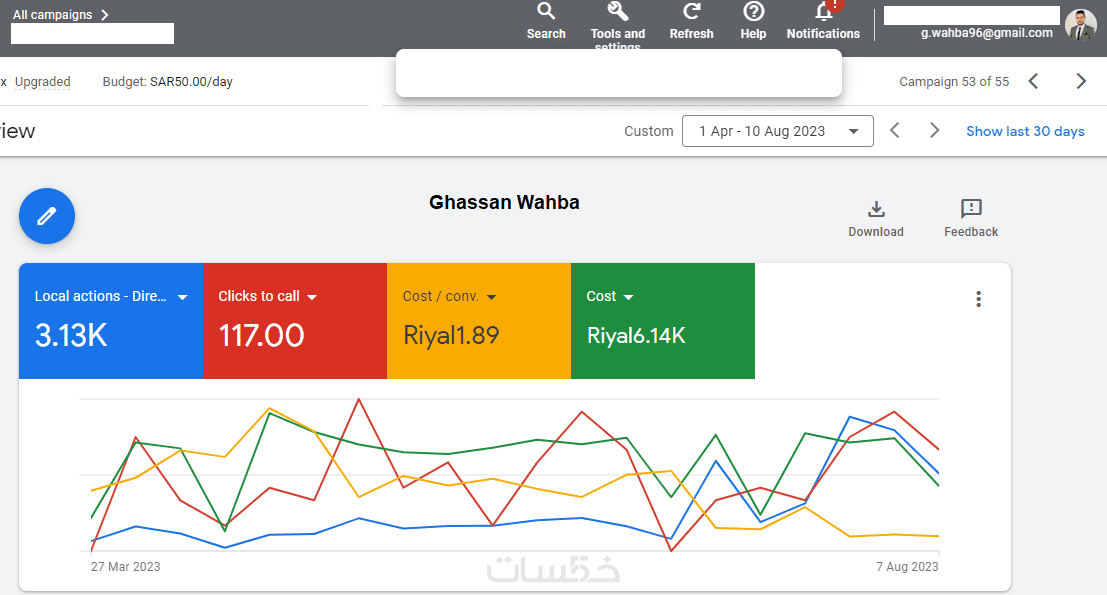Click the user profile avatar

(x=1081, y=25)
